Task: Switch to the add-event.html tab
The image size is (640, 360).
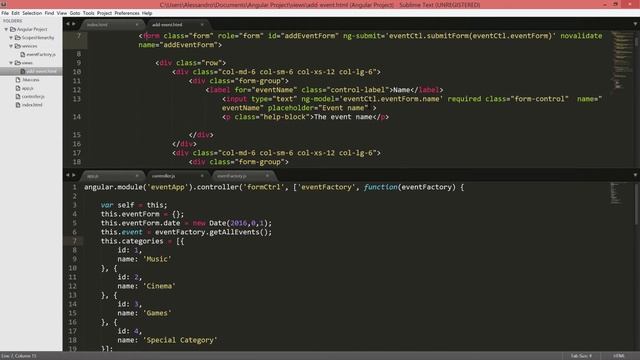Action: (178, 24)
